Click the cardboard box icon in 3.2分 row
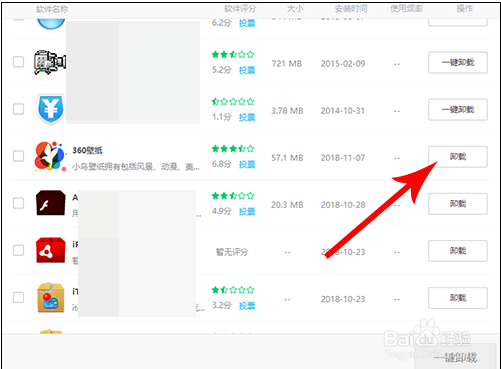501x369 pixels. (51, 297)
